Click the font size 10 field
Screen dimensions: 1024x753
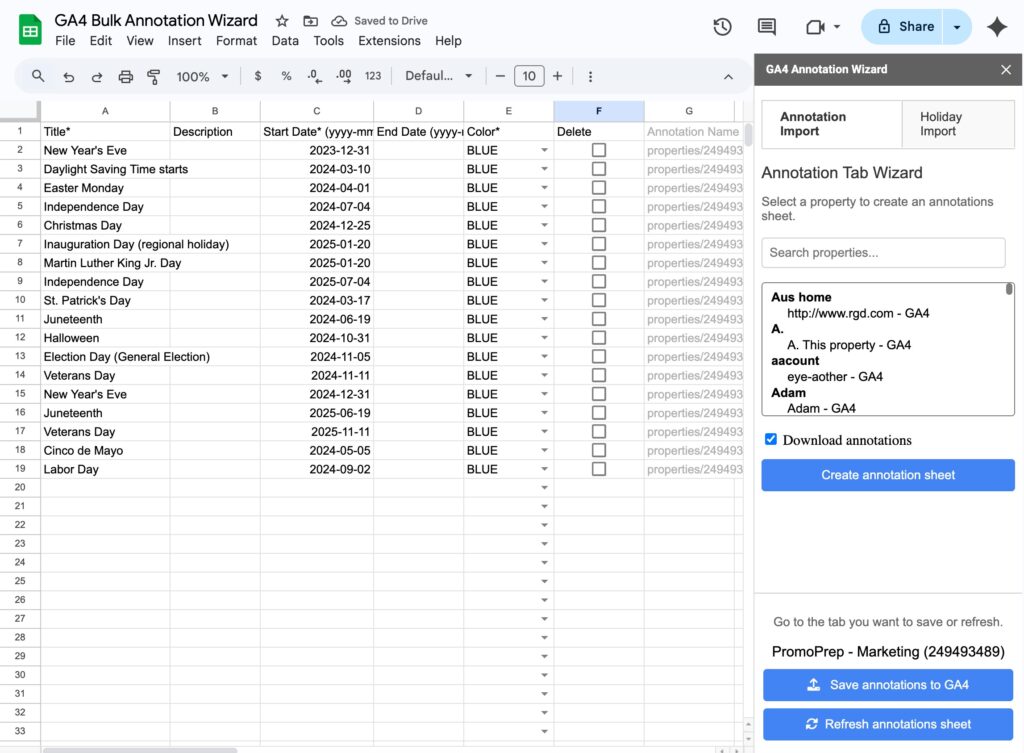pos(529,76)
